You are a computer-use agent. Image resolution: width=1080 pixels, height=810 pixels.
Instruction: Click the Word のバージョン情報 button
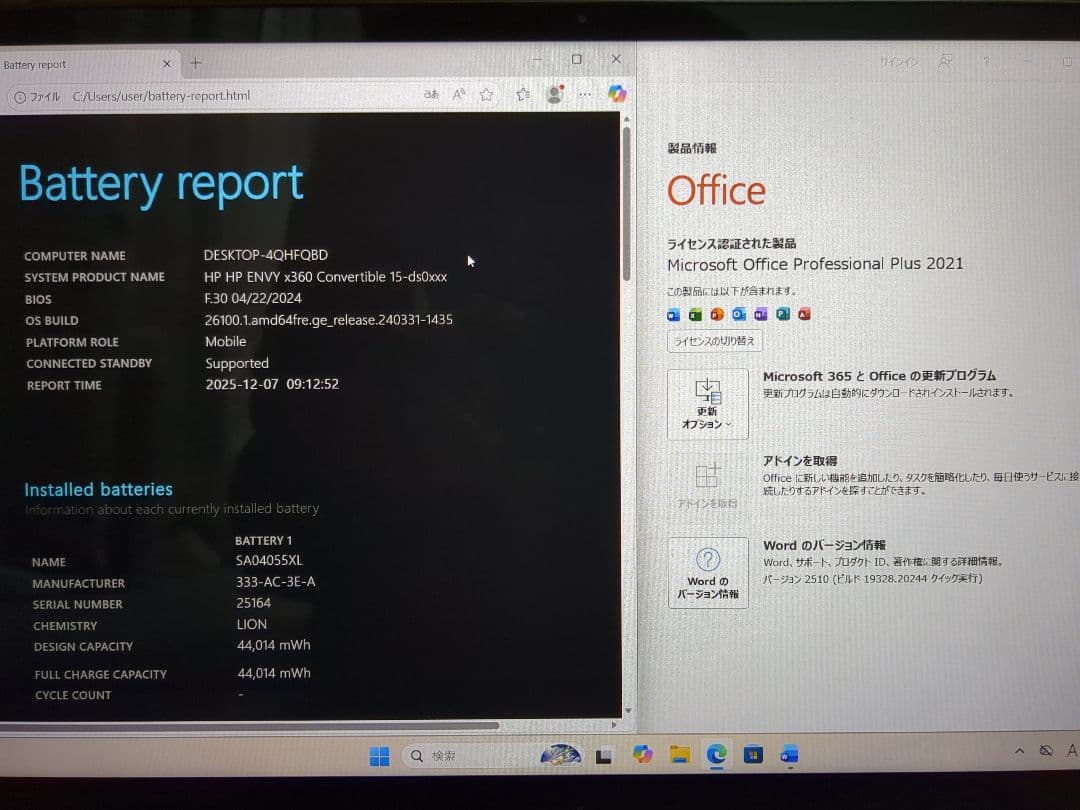tap(708, 572)
